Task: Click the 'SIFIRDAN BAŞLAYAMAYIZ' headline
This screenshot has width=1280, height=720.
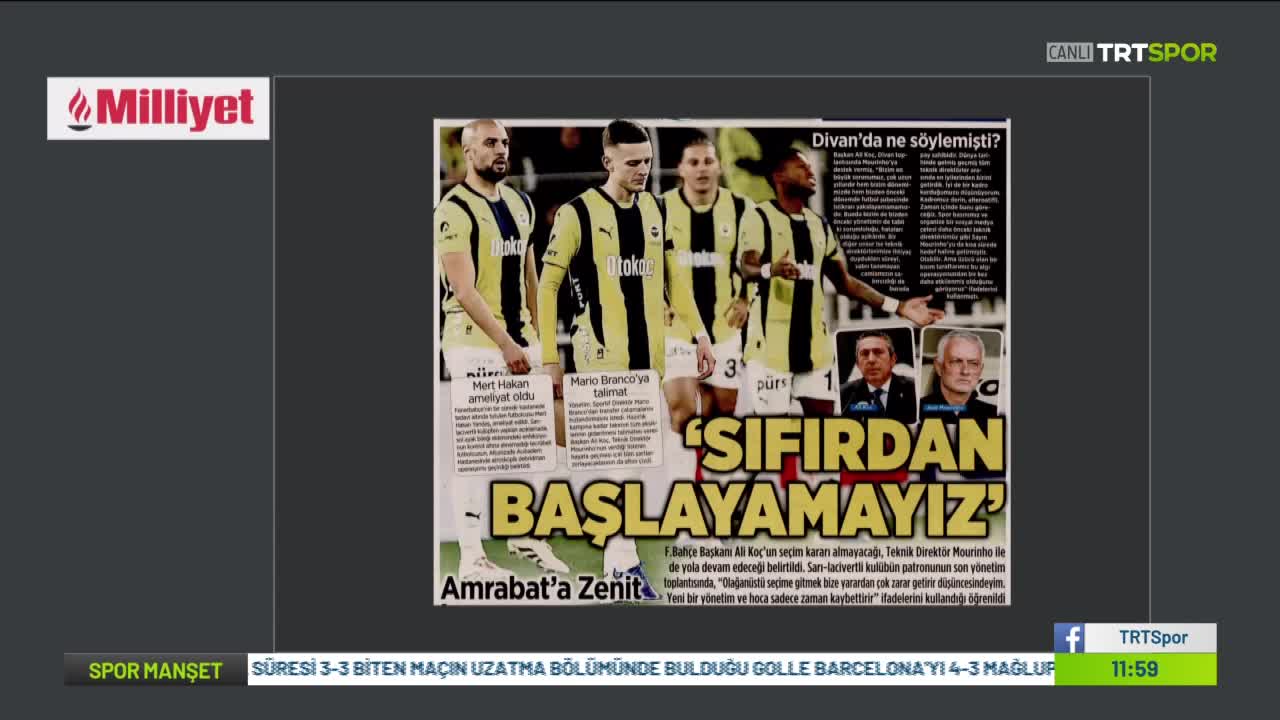Action: click(748, 477)
